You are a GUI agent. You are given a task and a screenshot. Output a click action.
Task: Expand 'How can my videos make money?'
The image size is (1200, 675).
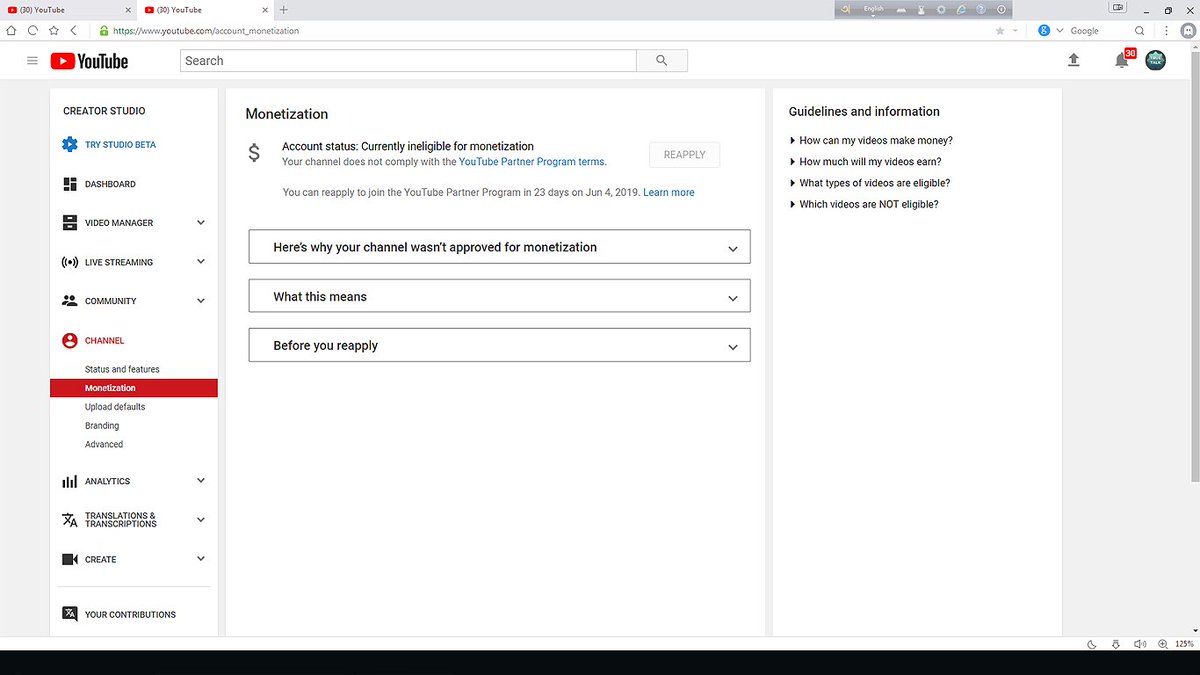click(x=871, y=141)
